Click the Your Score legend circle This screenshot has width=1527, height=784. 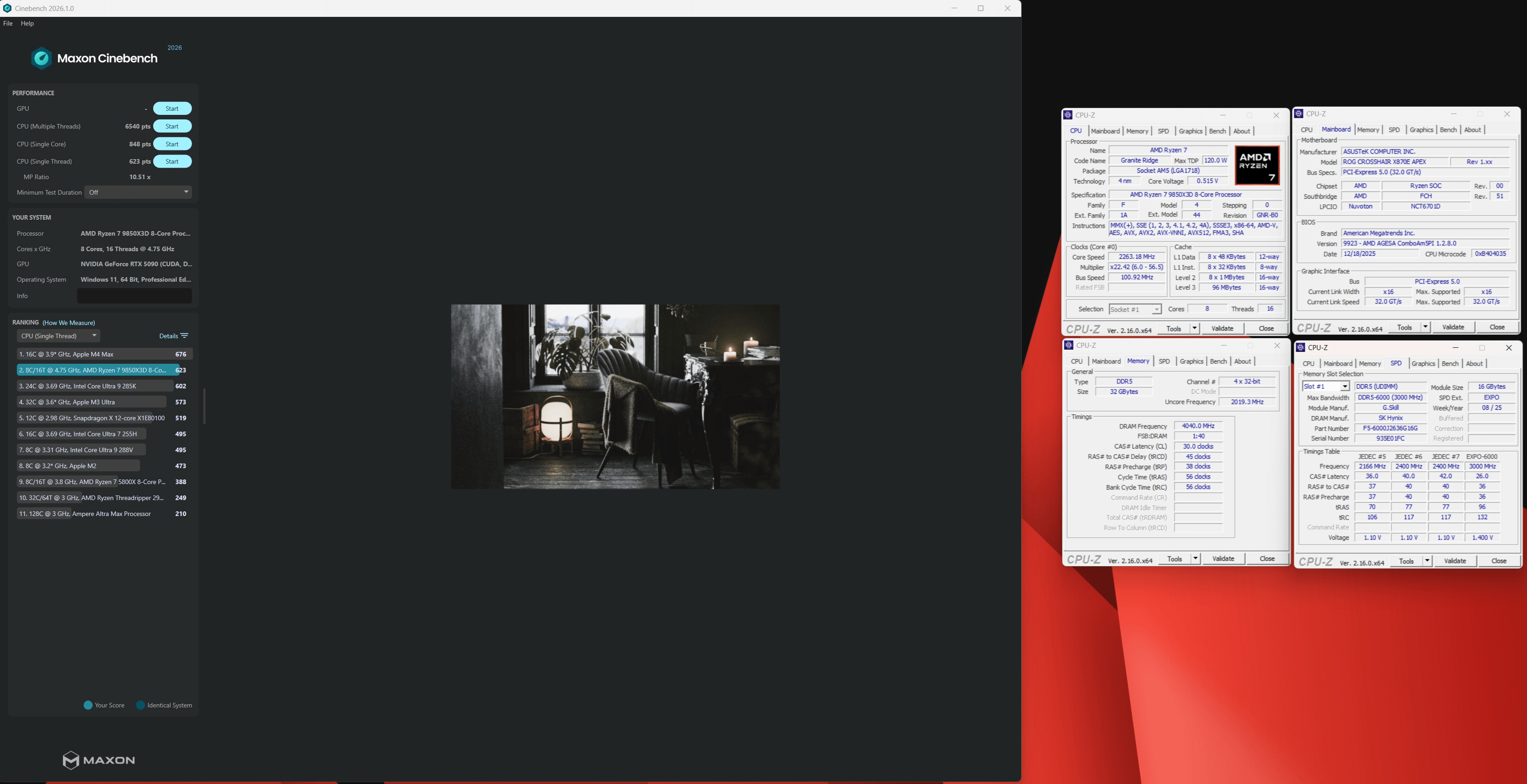(88, 705)
